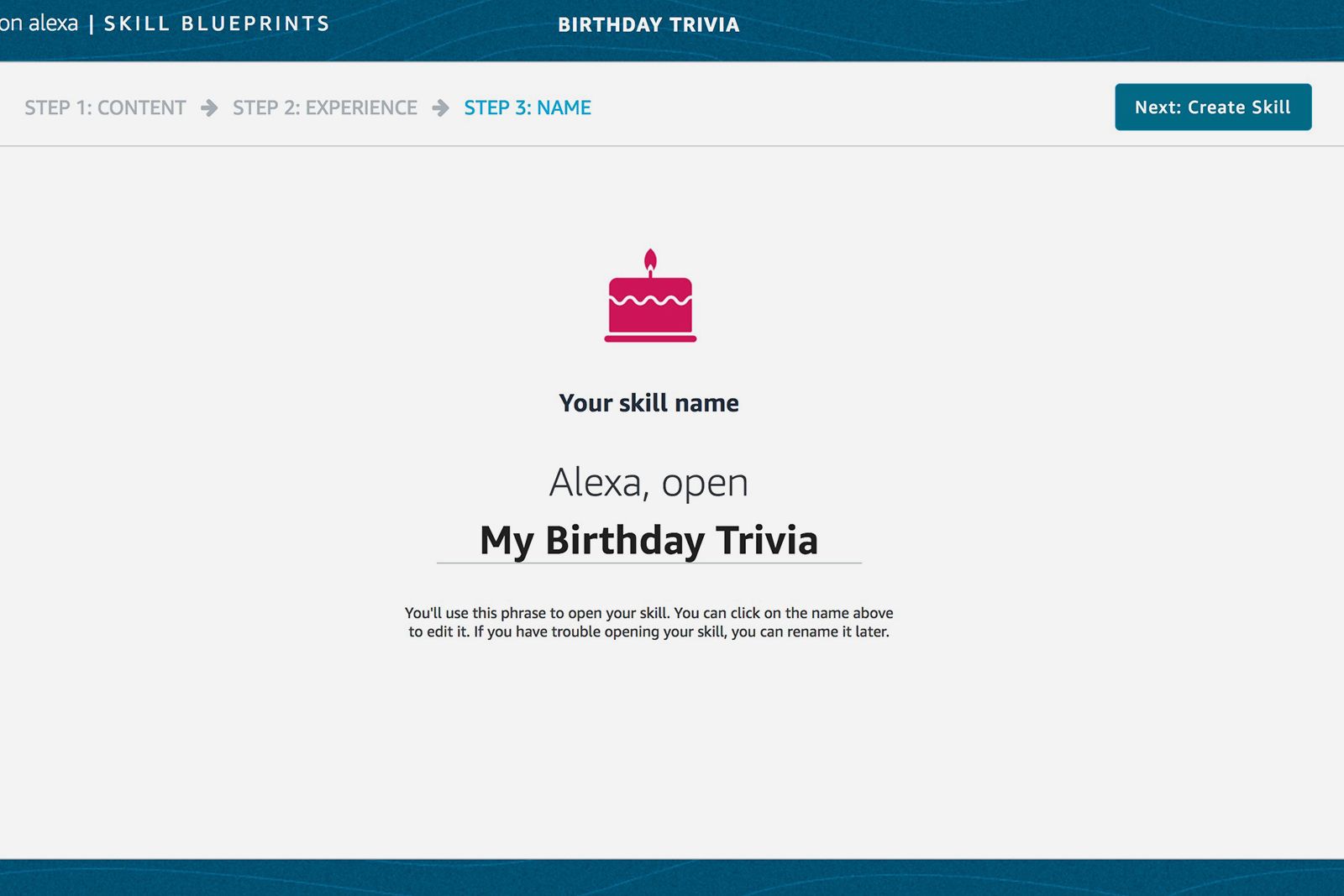Click the pink birthday cake icon
Image resolution: width=1344 pixels, height=896 pixels.
point(650,307)
